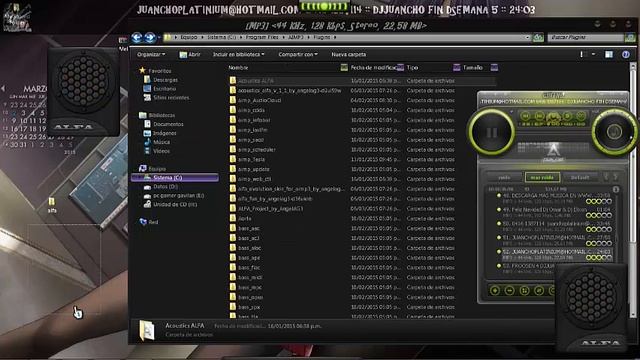Viewport: 640px width, 360px height.
Task: Switch to the 'Default' playlist tab
Action: 580,178
